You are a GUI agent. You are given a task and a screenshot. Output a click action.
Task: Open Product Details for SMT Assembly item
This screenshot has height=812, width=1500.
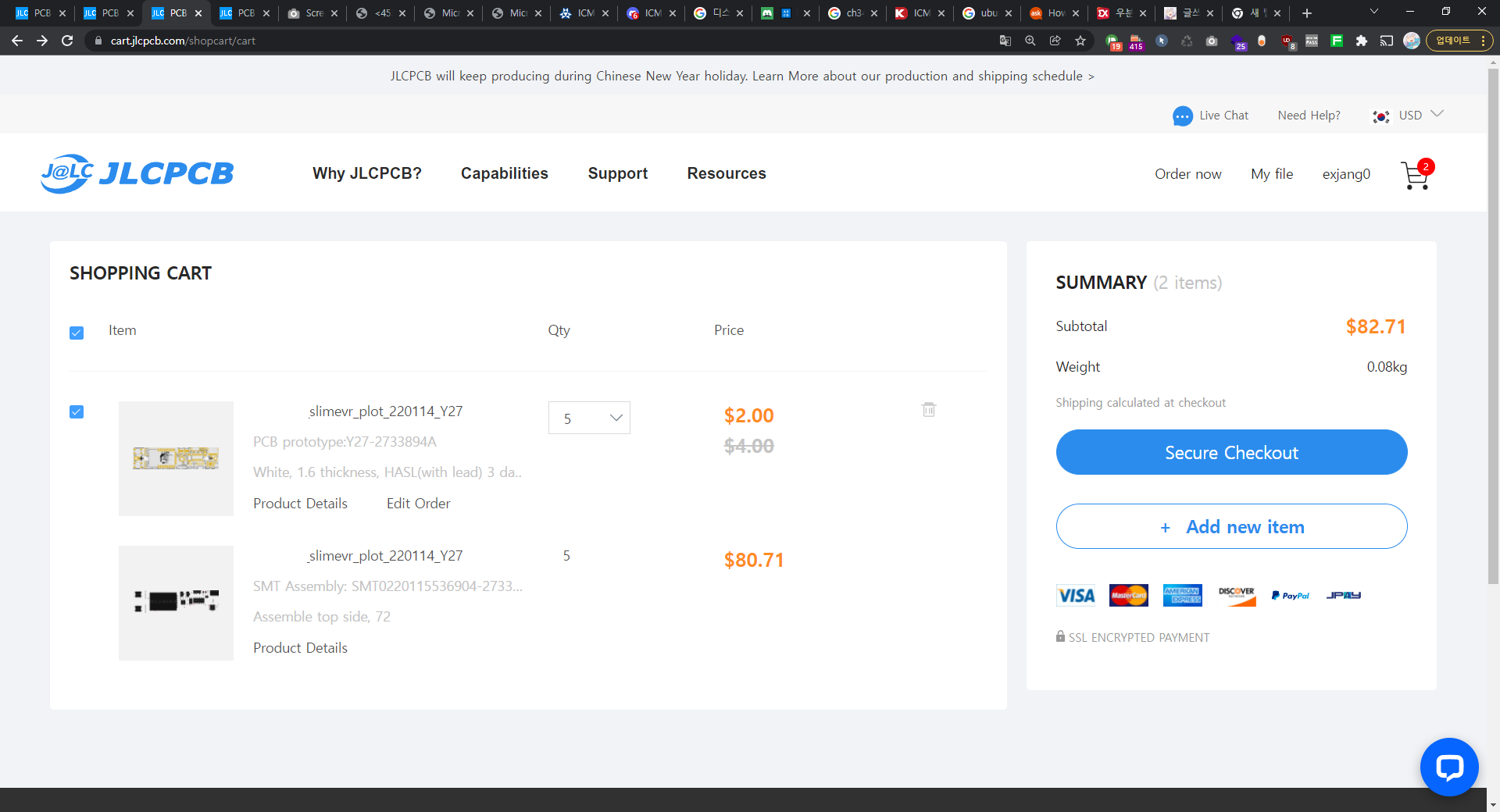coord(300,648)
